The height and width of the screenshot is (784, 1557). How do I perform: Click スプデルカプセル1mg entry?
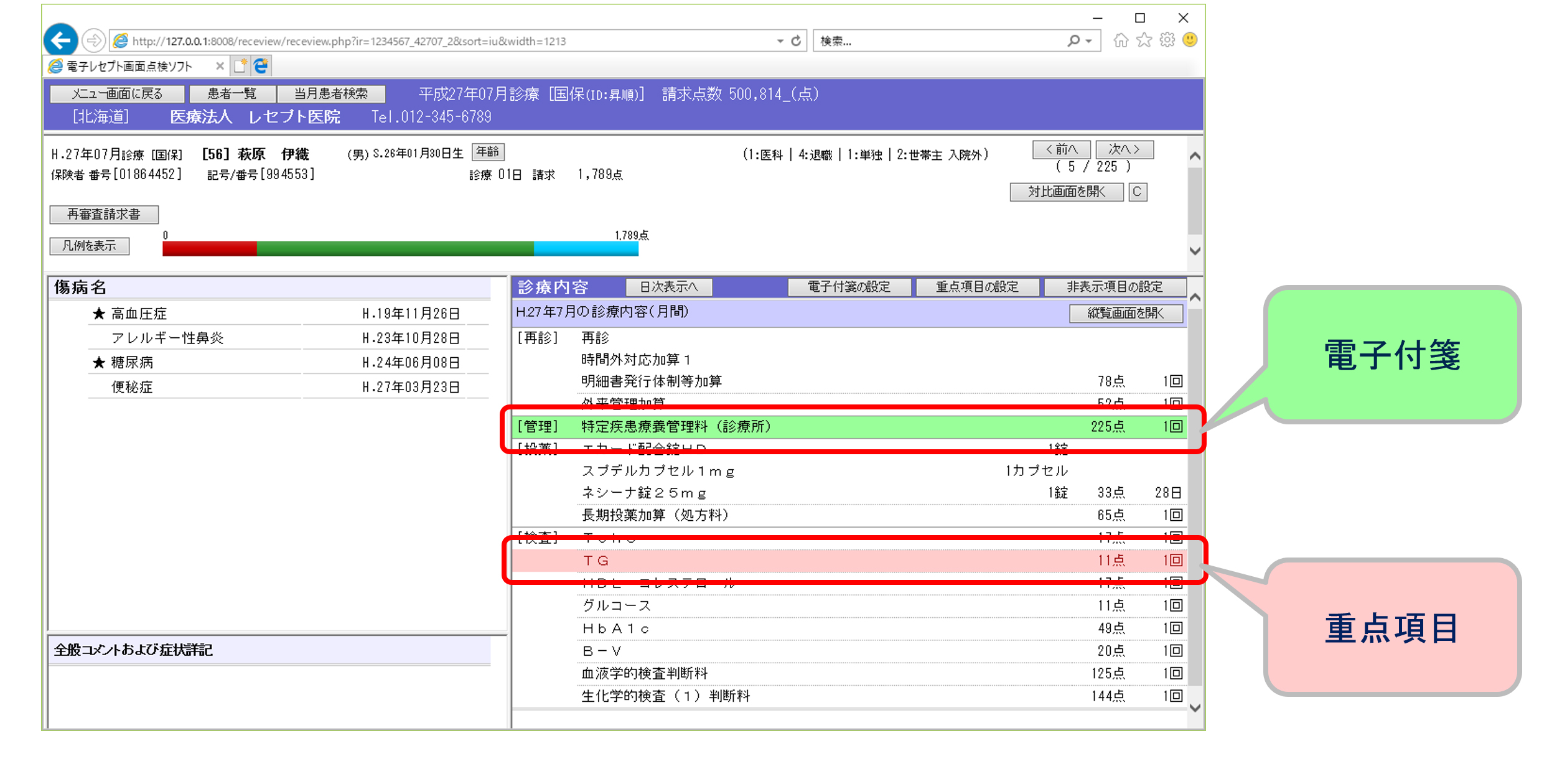click(x=658, y=471)
